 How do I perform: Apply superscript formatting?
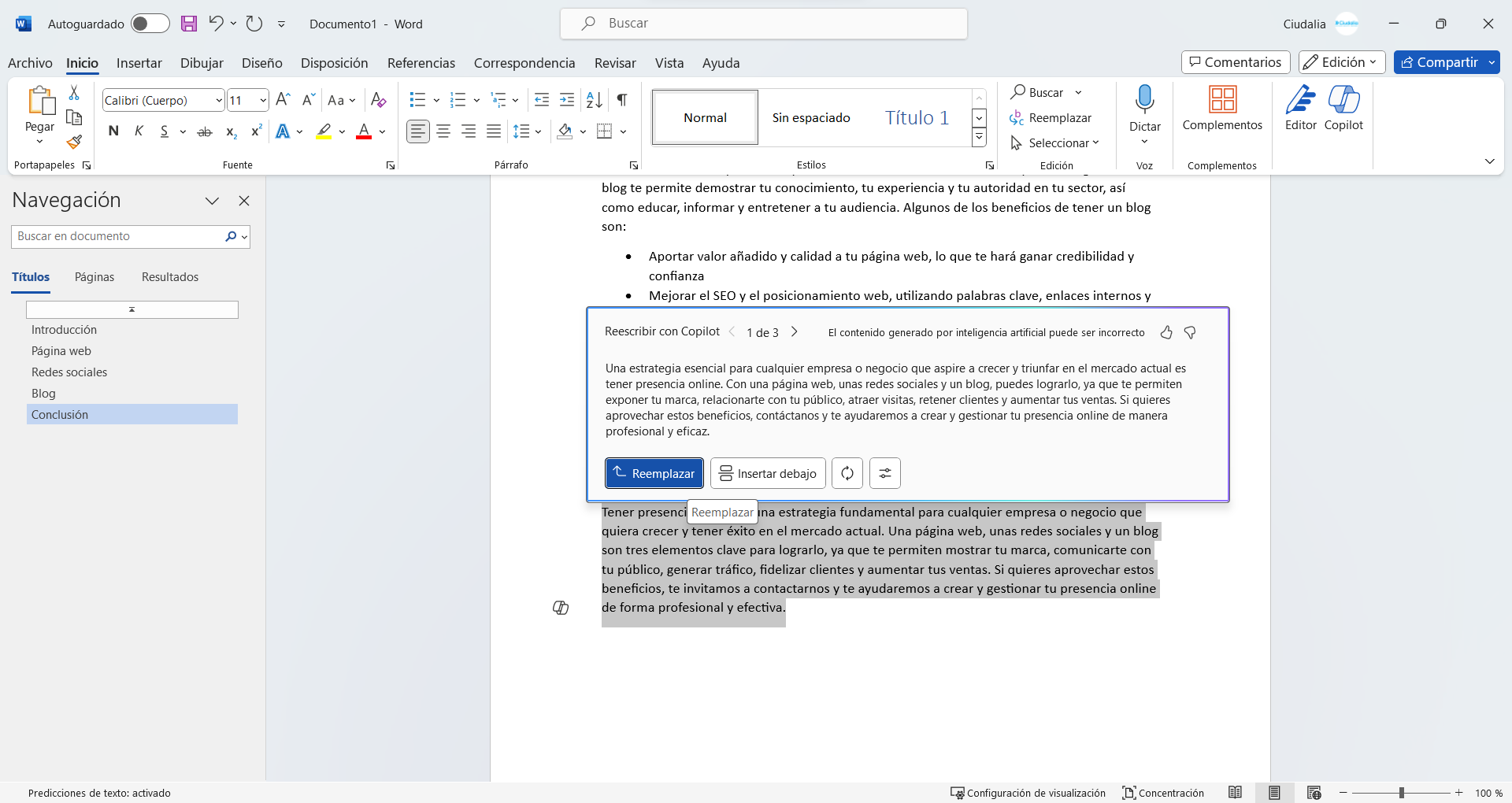[x=254, y=131]
